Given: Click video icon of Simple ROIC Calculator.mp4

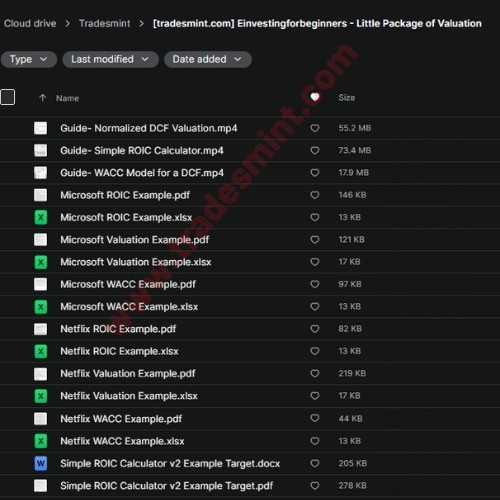Looking at the screenshot, I should (41, 150).
